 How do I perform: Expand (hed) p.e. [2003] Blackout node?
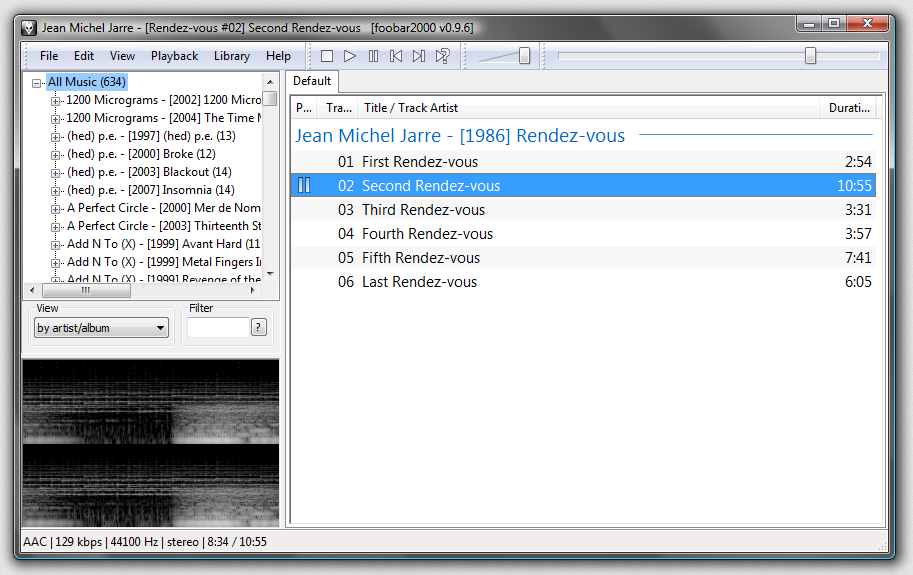pos(55,173)
